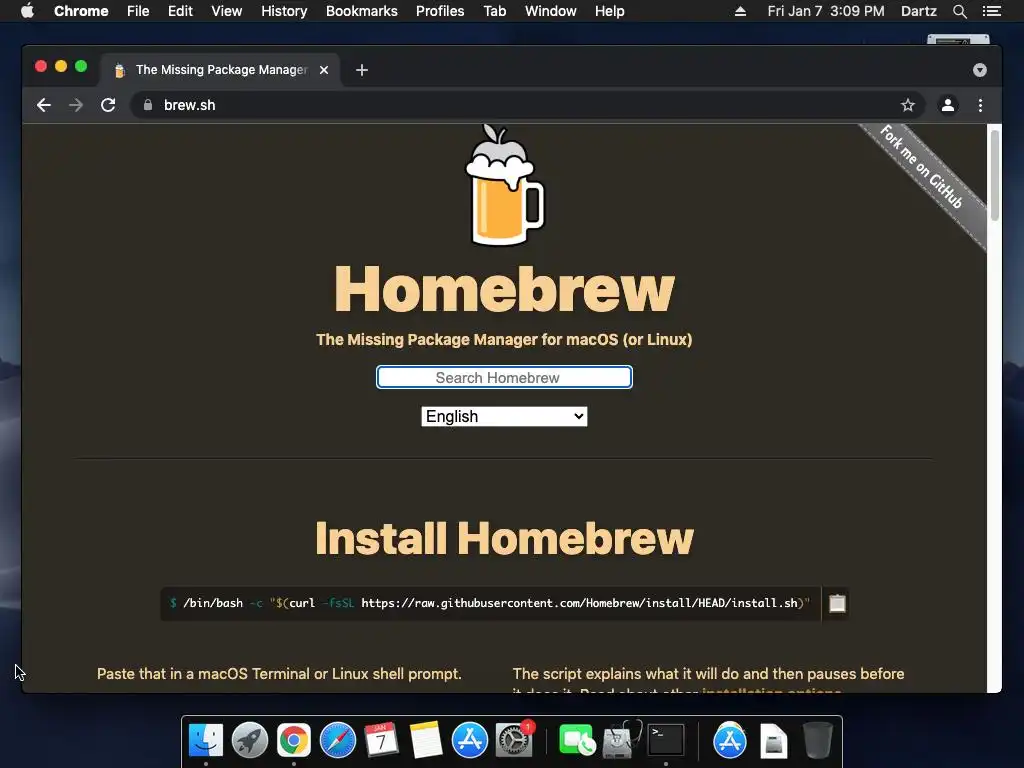Open Notes from the Dock
The image size is (1024, 768).
426,740
